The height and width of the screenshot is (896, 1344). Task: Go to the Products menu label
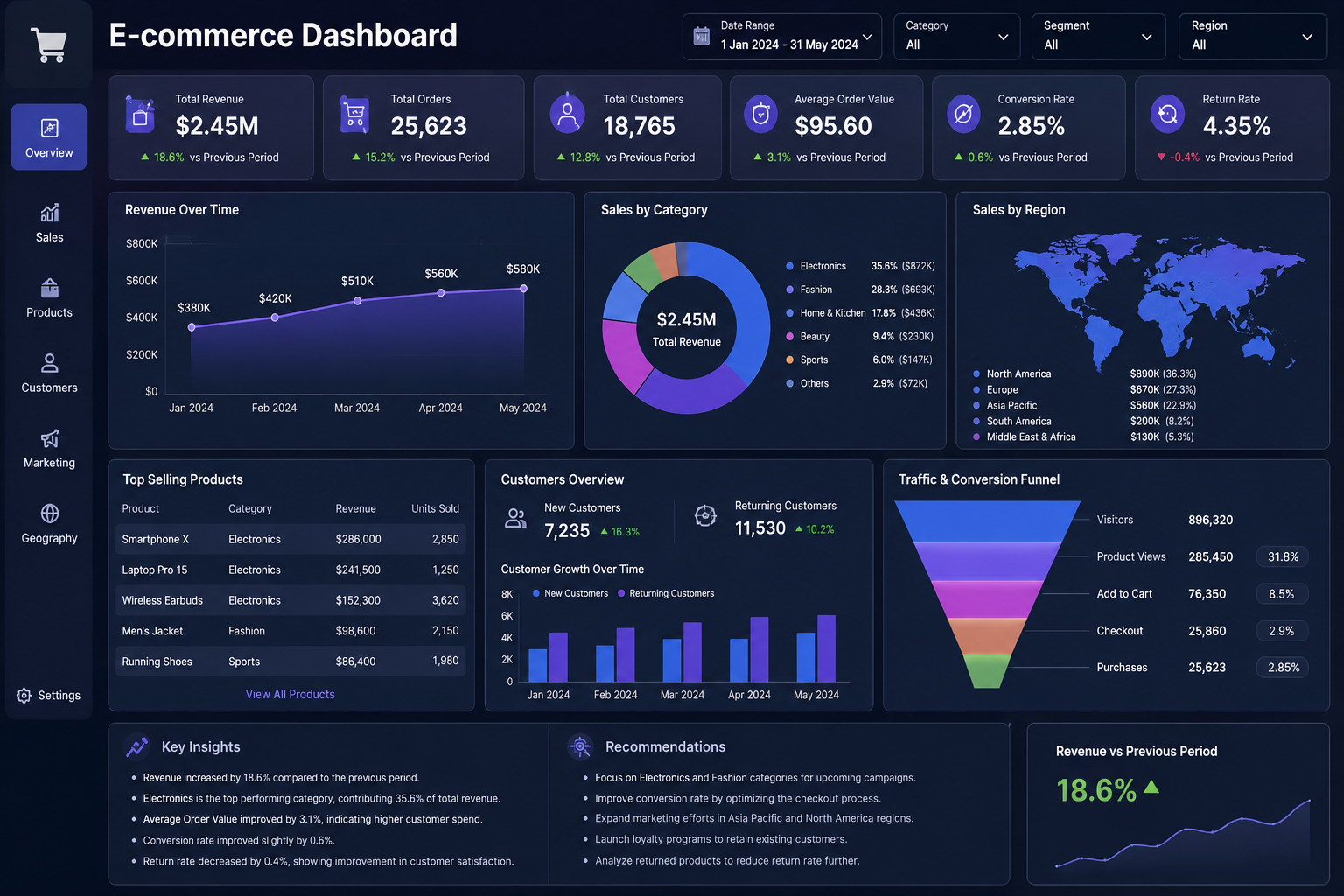coord(50,312)
